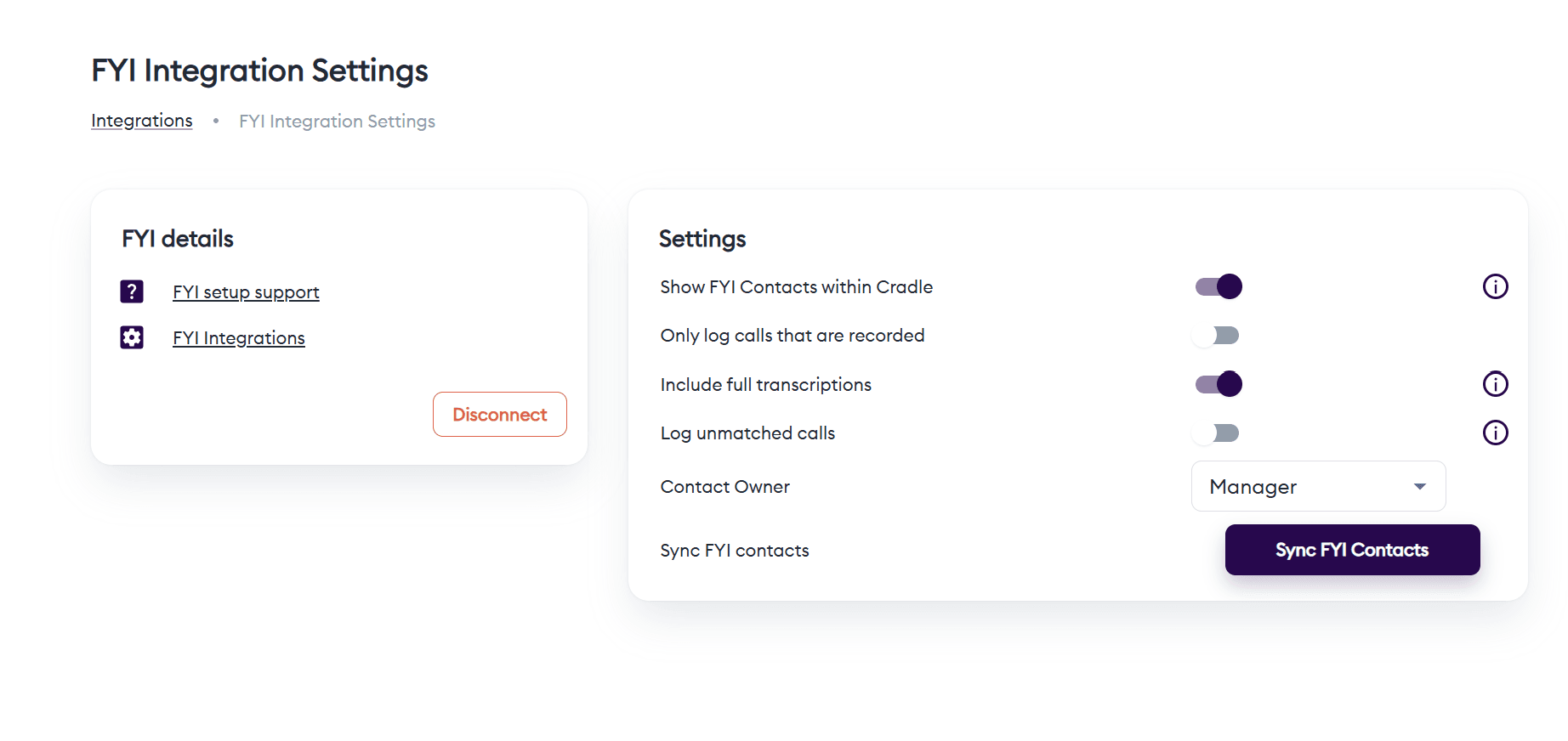Click info icon for Include full transcriptions
Viewport: 1568px width, 741px height.
point(1495,384)
